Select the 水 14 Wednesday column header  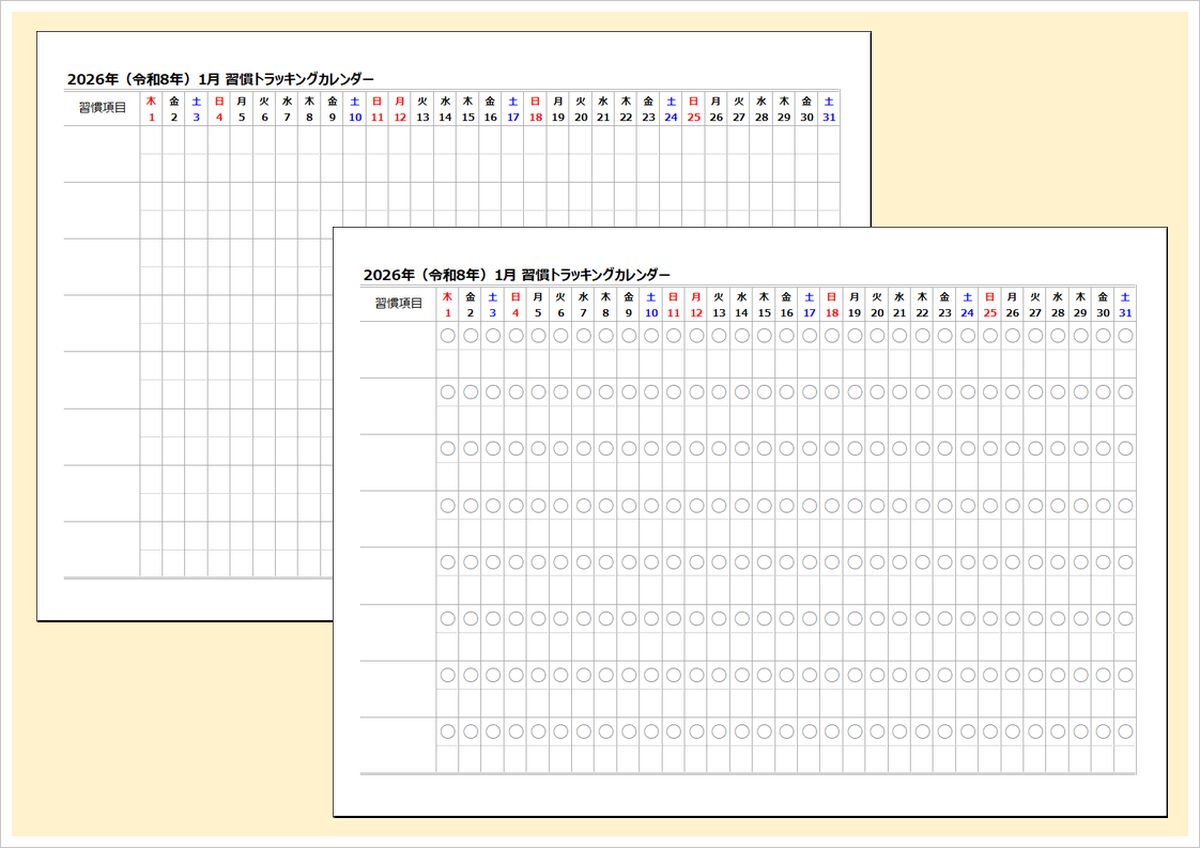pyautogui.click(x=741, y=304)
